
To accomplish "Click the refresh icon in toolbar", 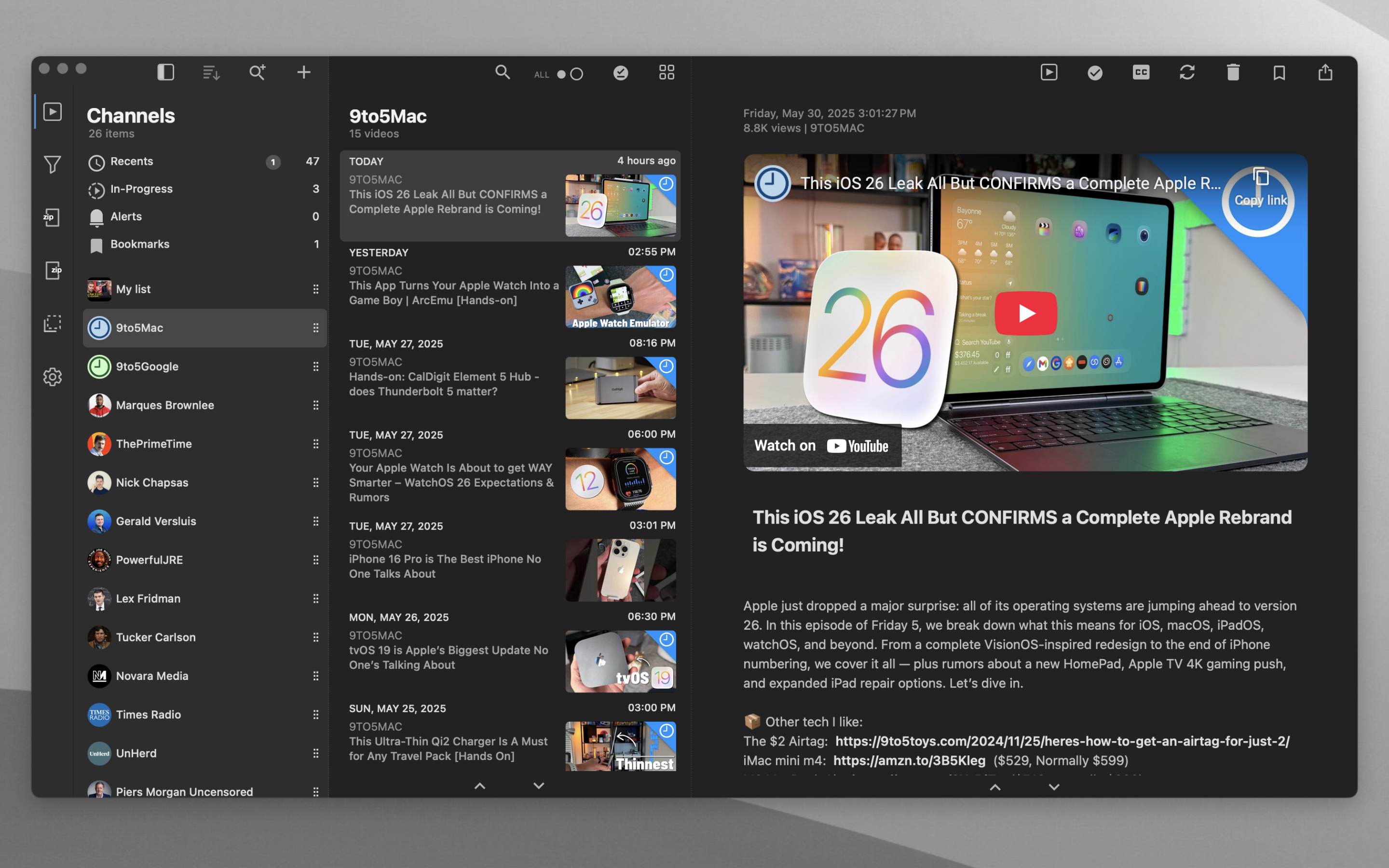I will coord(1187,72).
